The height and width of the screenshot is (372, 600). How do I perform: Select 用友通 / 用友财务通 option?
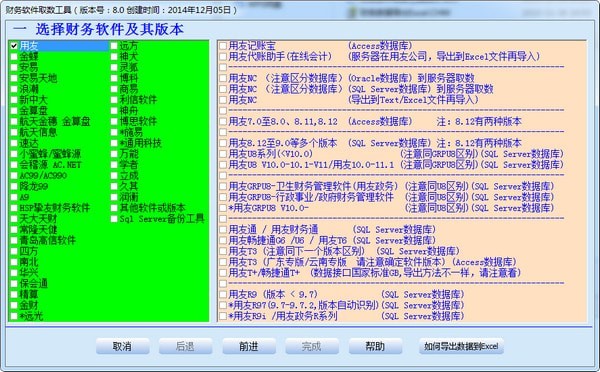click(x=223, y=230)
